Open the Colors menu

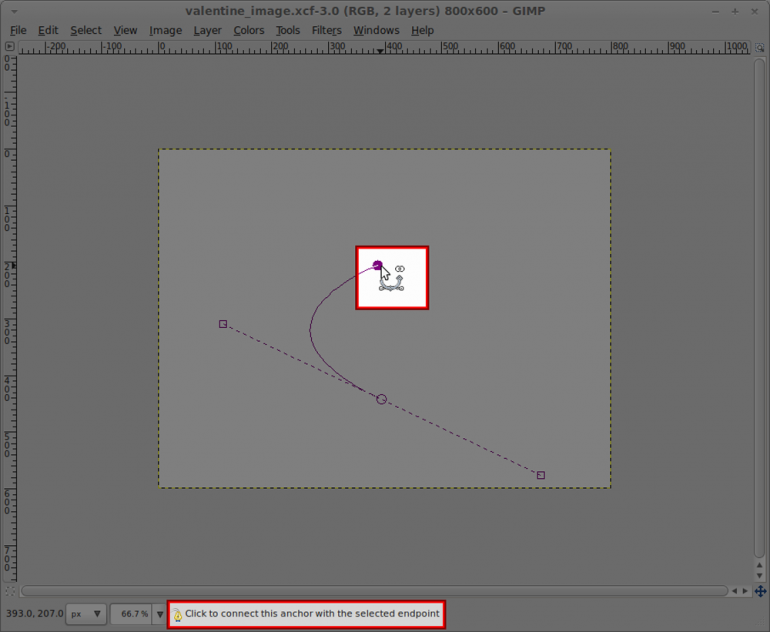(248, 30)
